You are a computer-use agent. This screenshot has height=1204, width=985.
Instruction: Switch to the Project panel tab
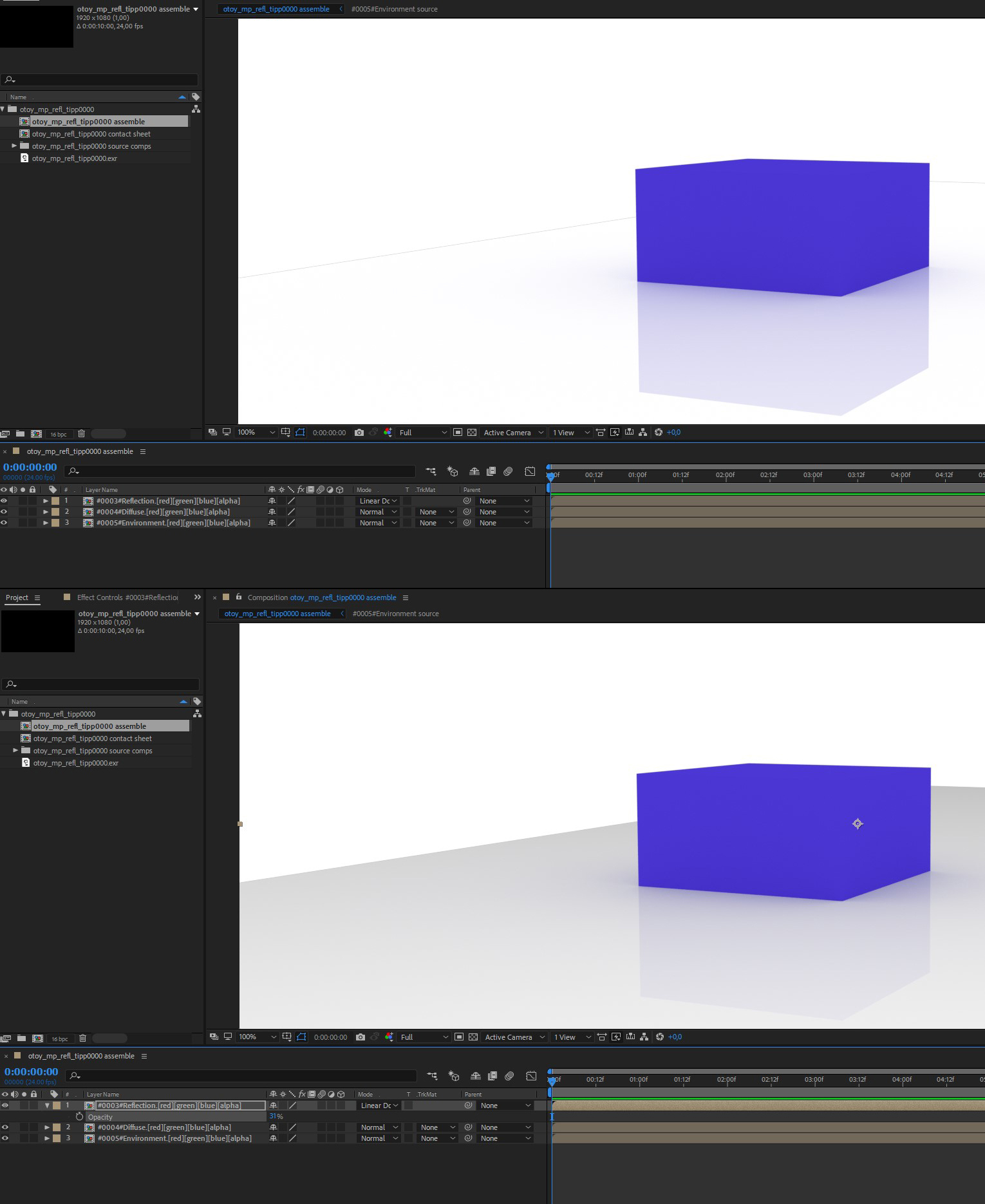[x=17, y=597]
